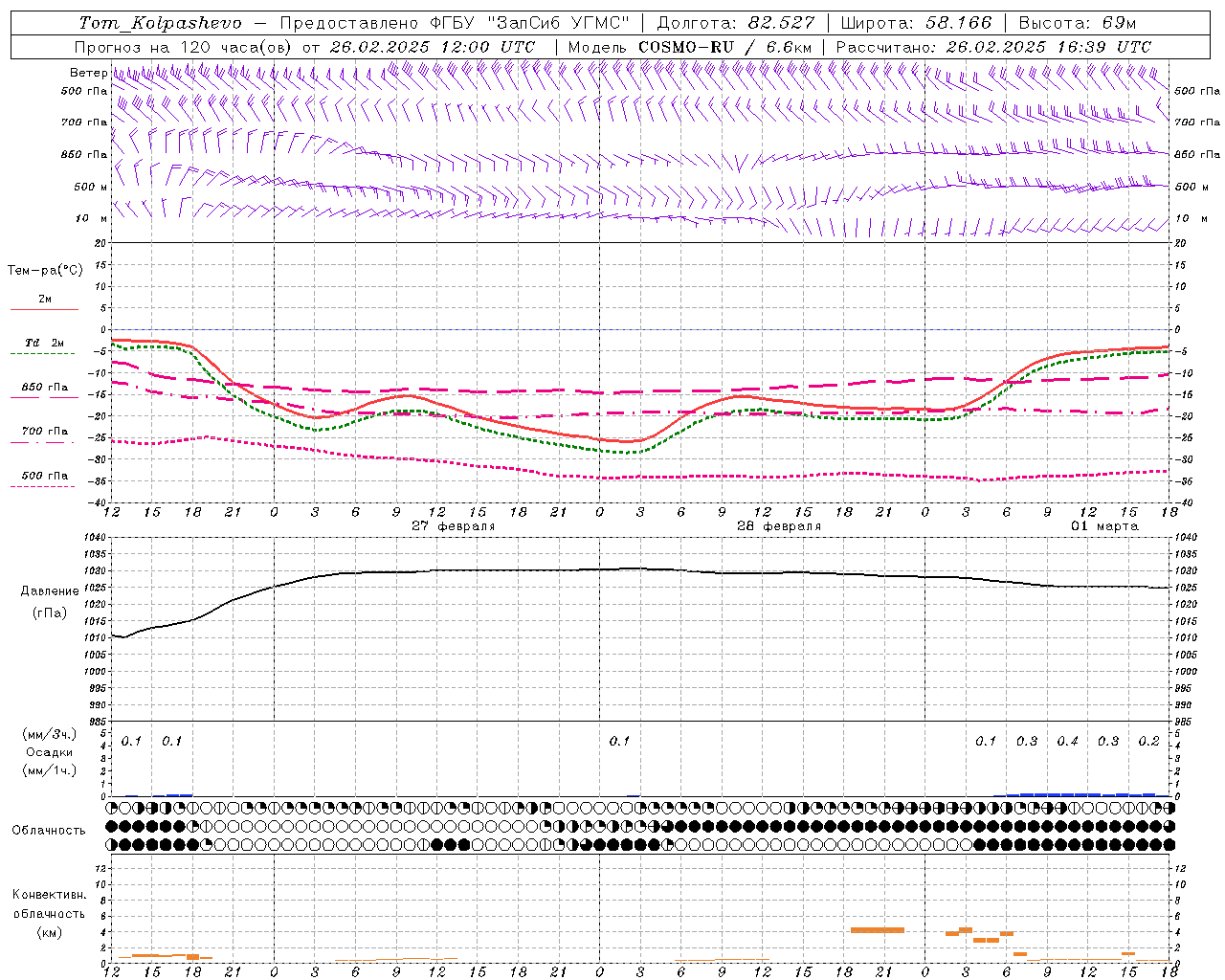Click the Давление chart label

(x=50, y=591)
